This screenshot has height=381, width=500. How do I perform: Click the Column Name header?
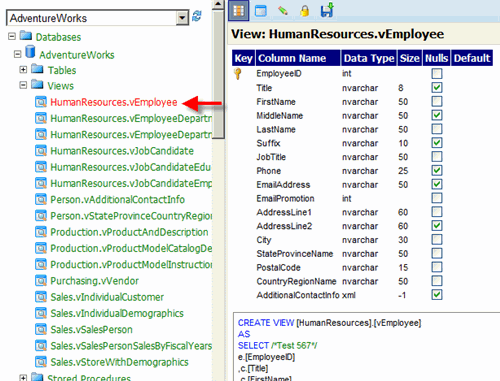tap(298, 58)
